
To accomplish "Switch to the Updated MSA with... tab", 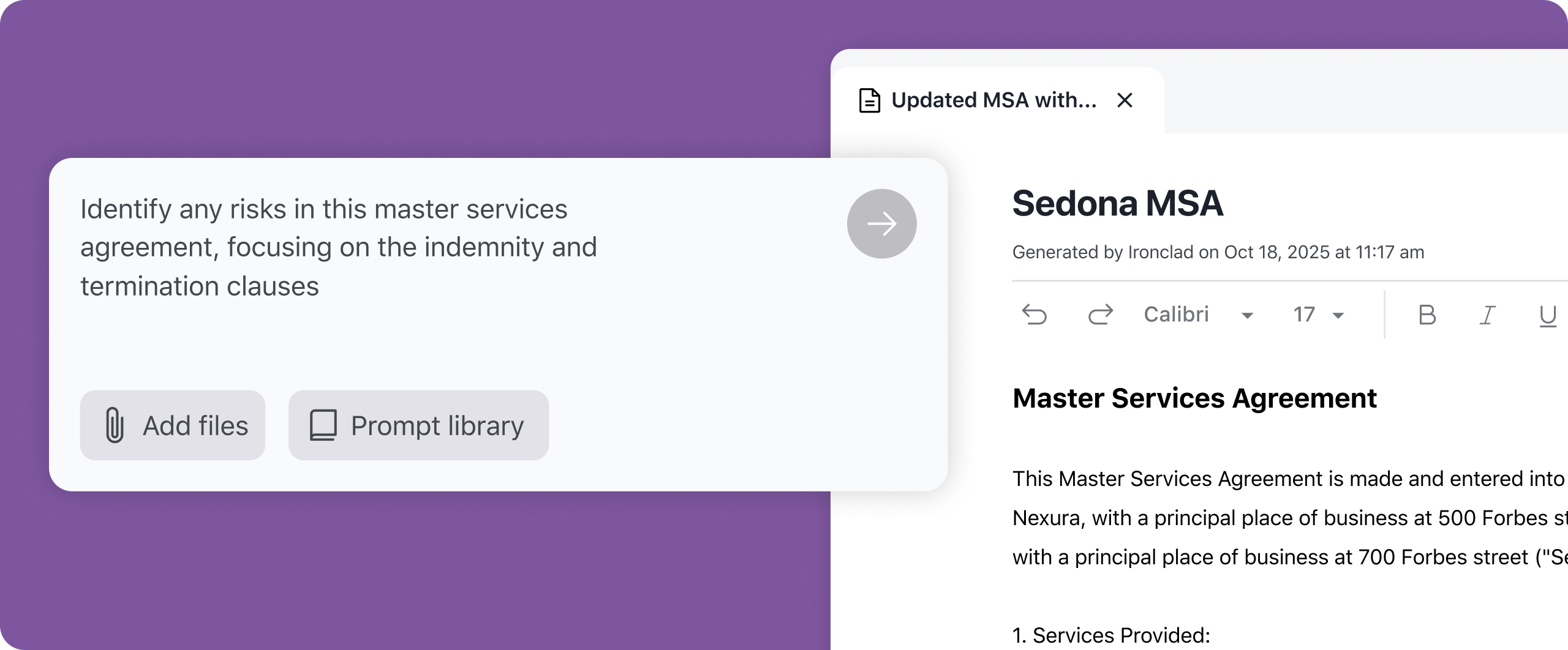I will click(x=993, y=100).
